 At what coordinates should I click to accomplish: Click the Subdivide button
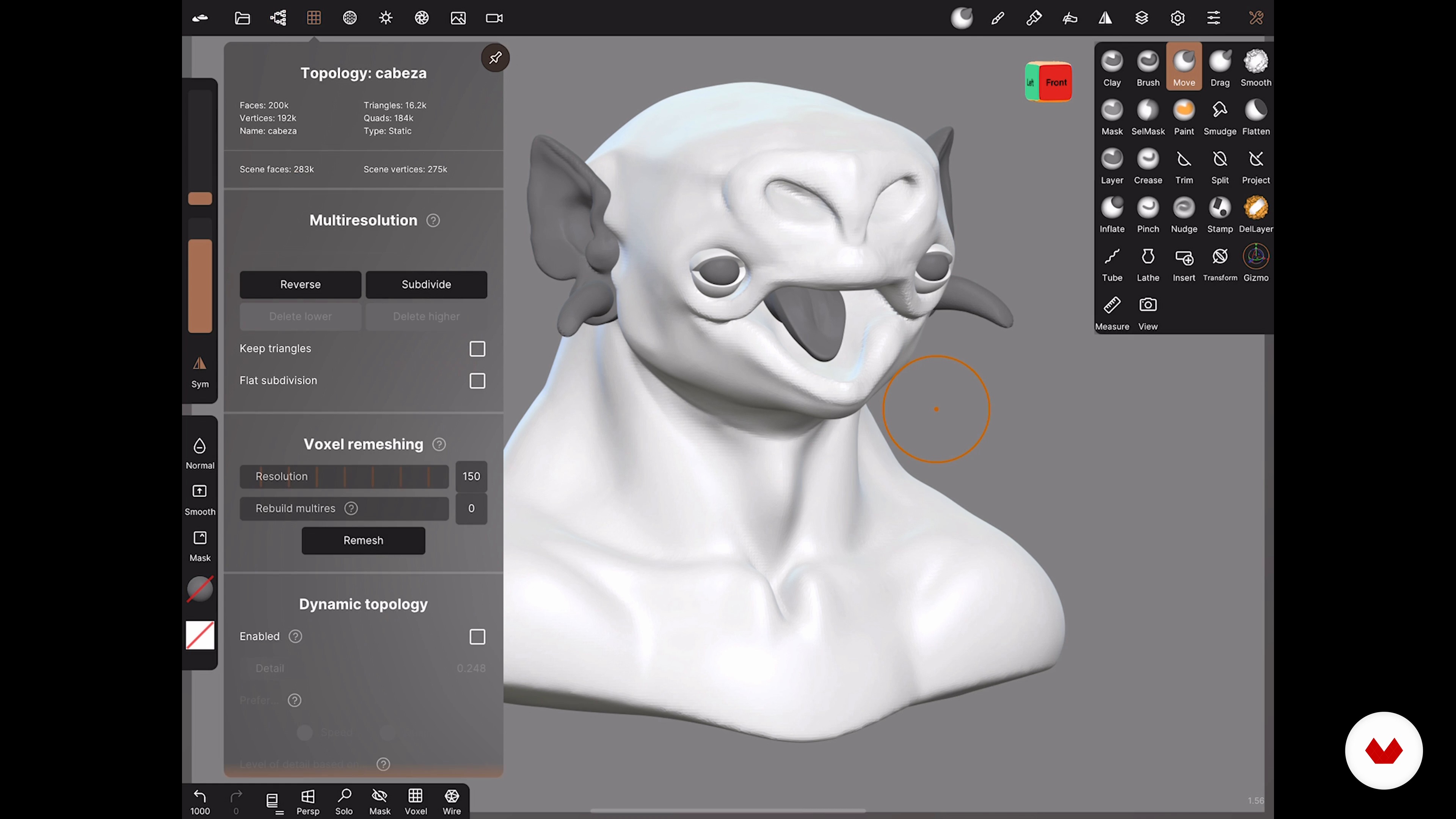[x=426, y=284]
